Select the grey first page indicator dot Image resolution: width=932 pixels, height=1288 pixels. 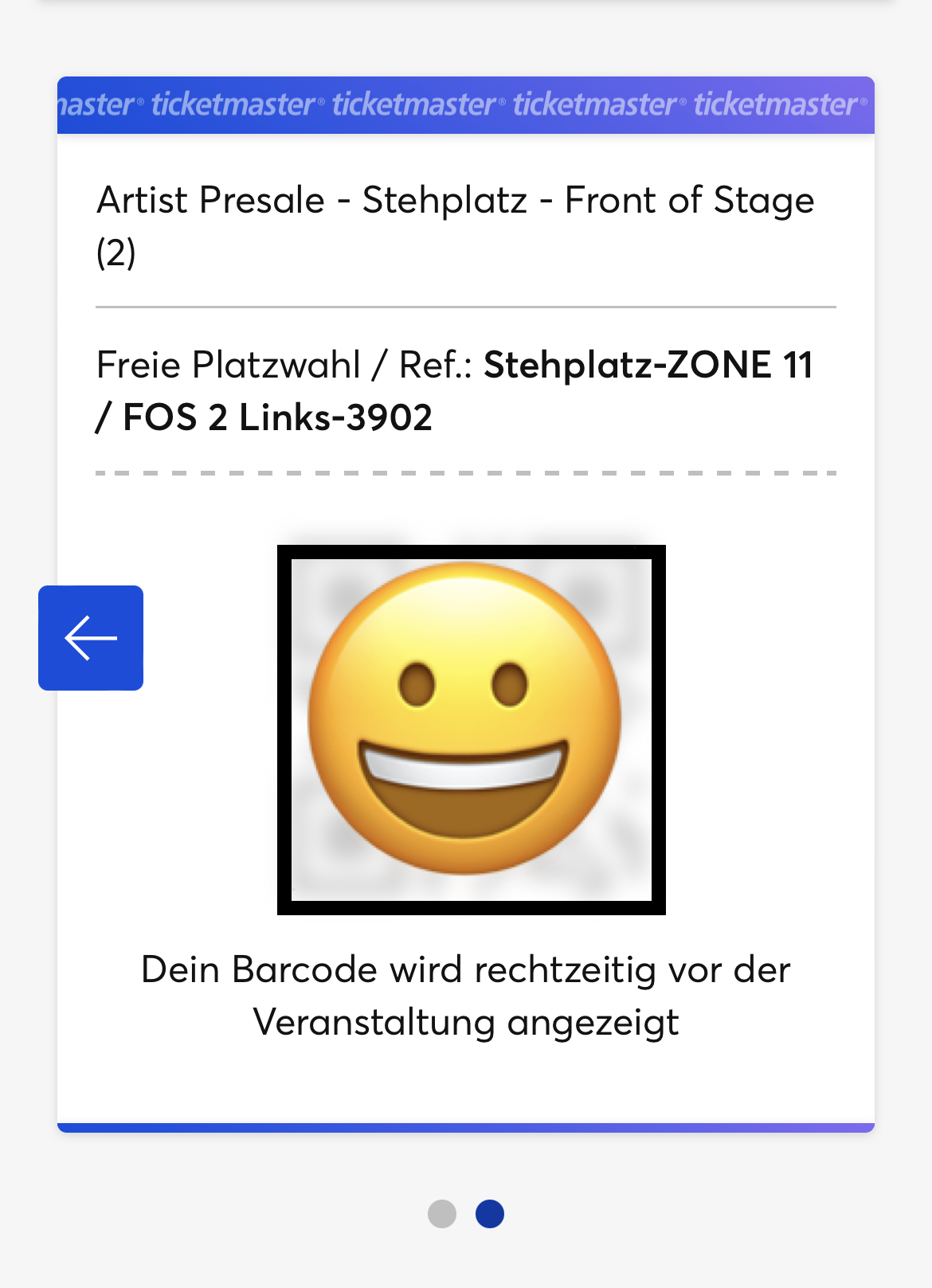tap(442, 1214)
